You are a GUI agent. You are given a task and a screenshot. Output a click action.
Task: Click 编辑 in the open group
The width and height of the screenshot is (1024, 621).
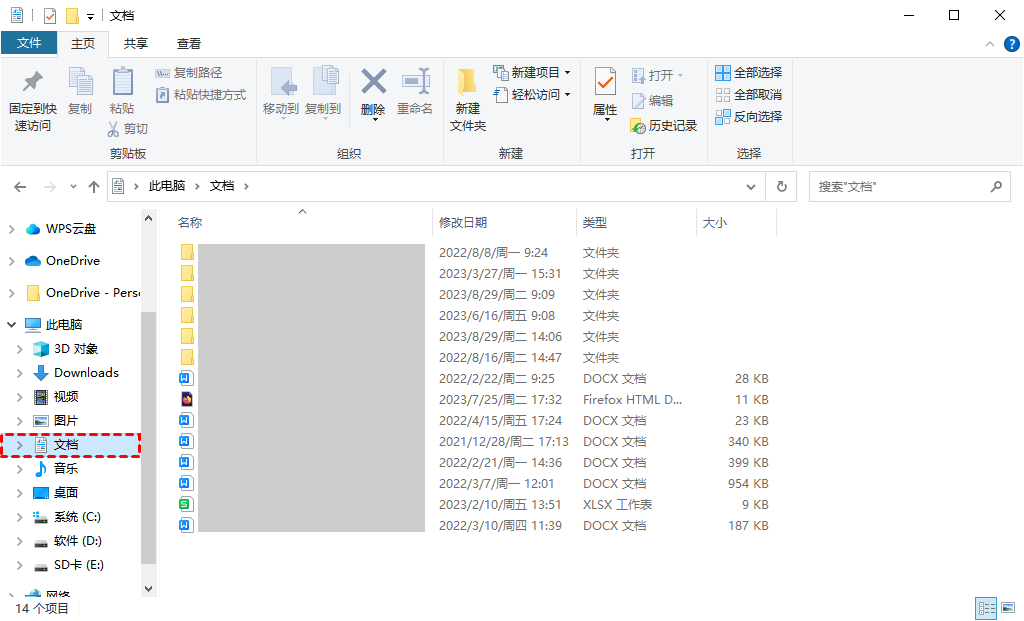(652, 101)
